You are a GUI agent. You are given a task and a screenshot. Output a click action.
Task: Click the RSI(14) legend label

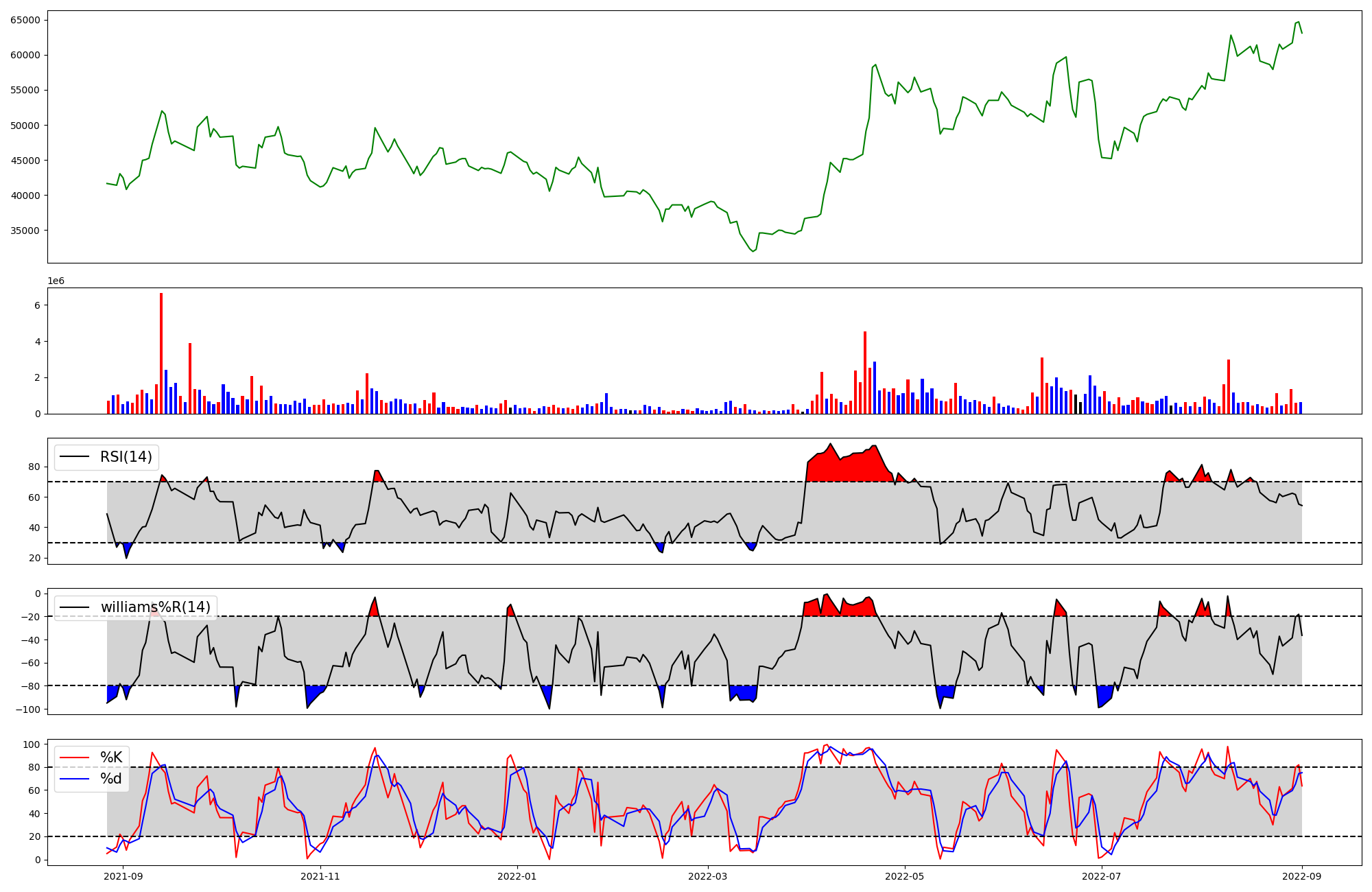(x=126, y=457)
